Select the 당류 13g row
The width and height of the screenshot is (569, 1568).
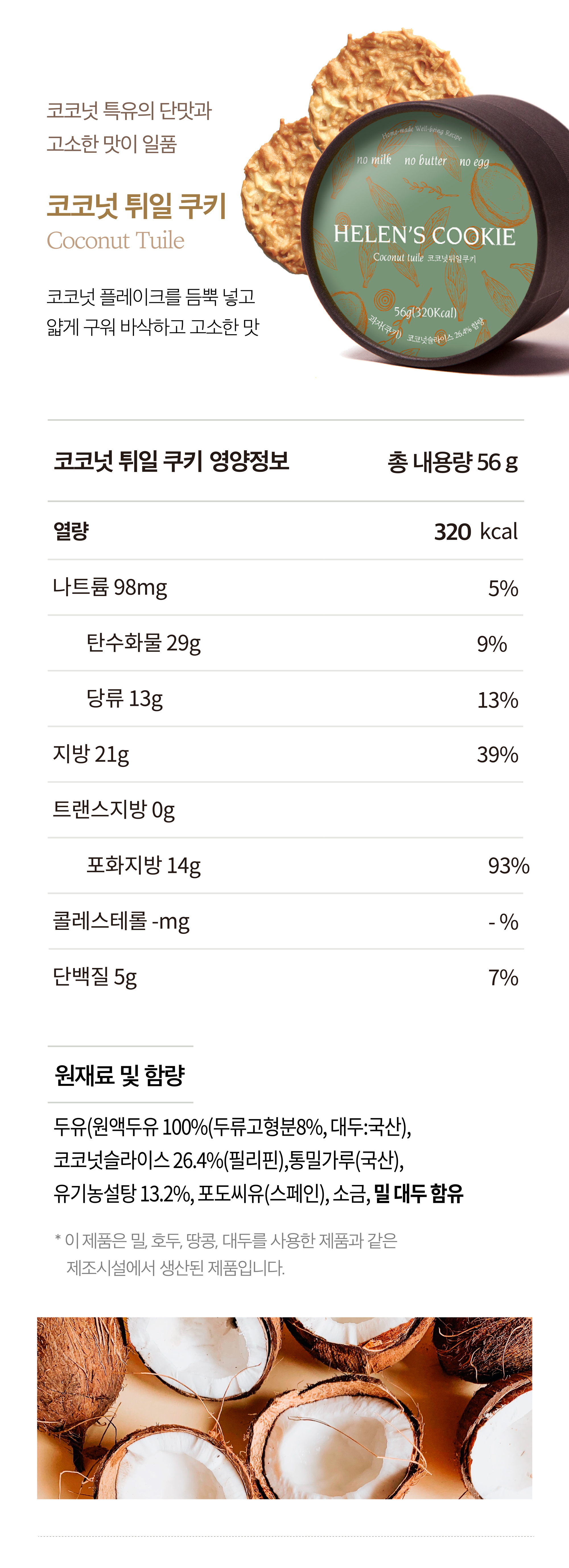click(285, 699)
